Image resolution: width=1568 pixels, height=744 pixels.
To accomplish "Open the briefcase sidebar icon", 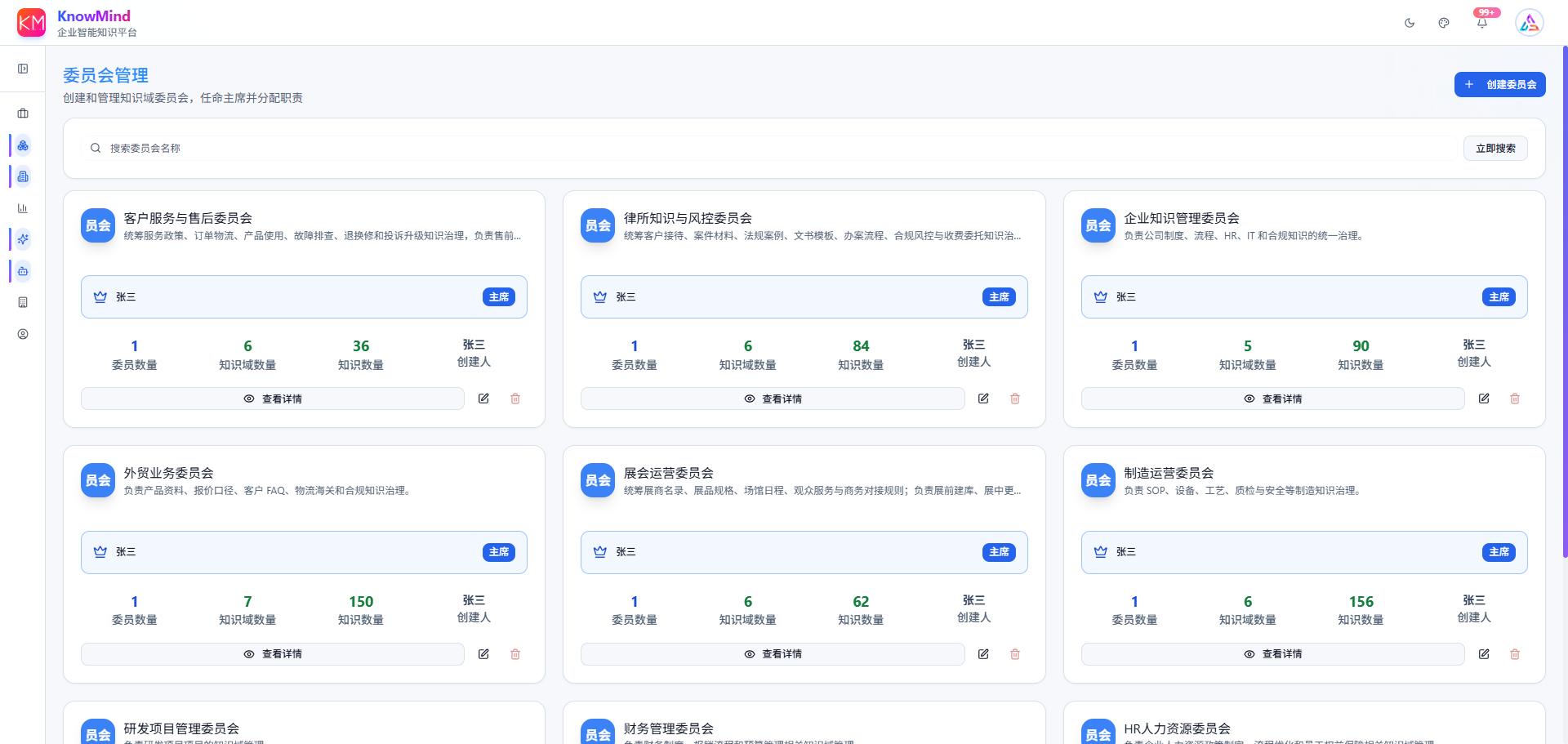I will [23, 114].
